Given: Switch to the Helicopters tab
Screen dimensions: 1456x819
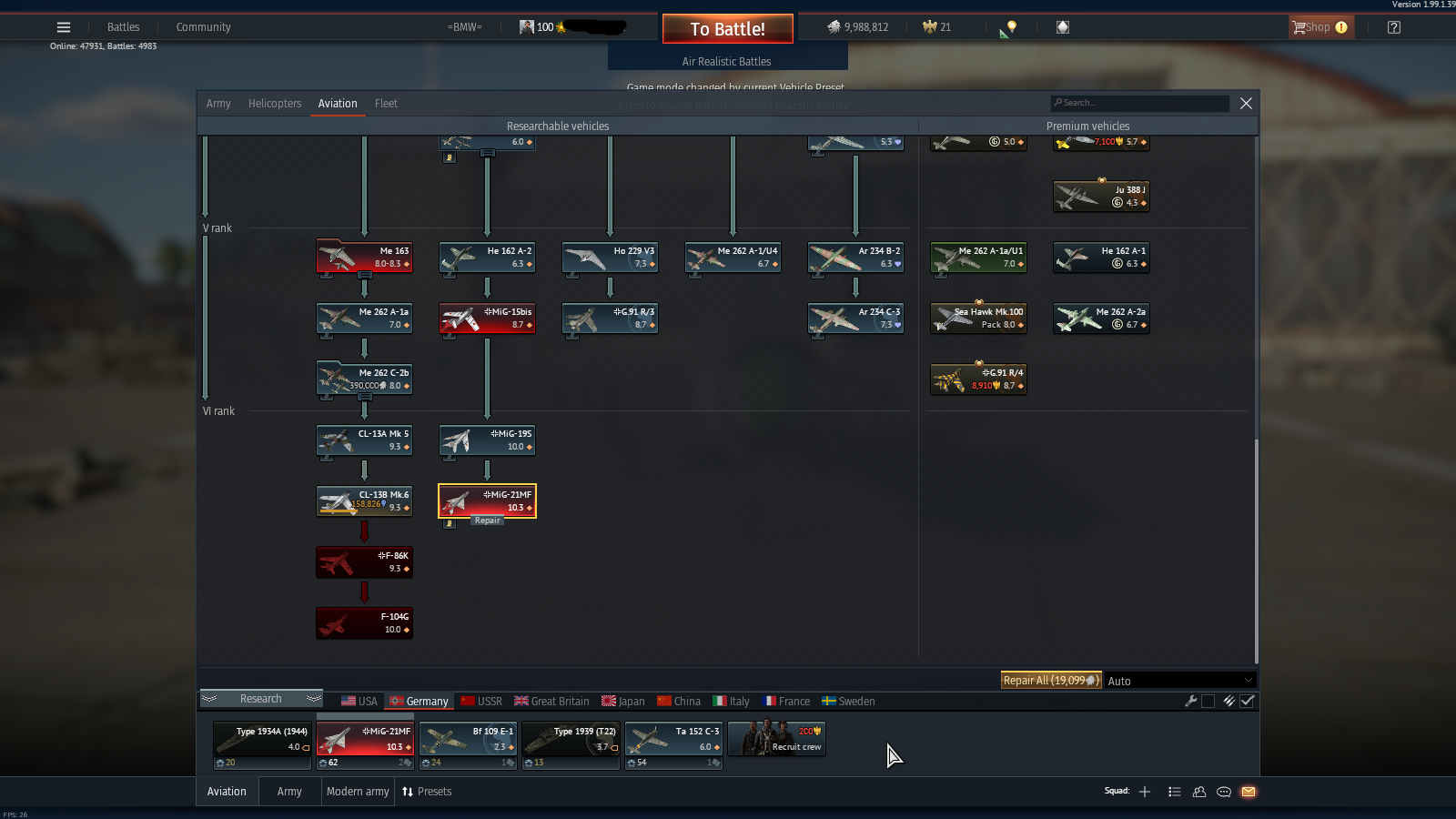Looking at the screenshot, I should [275, 104].
